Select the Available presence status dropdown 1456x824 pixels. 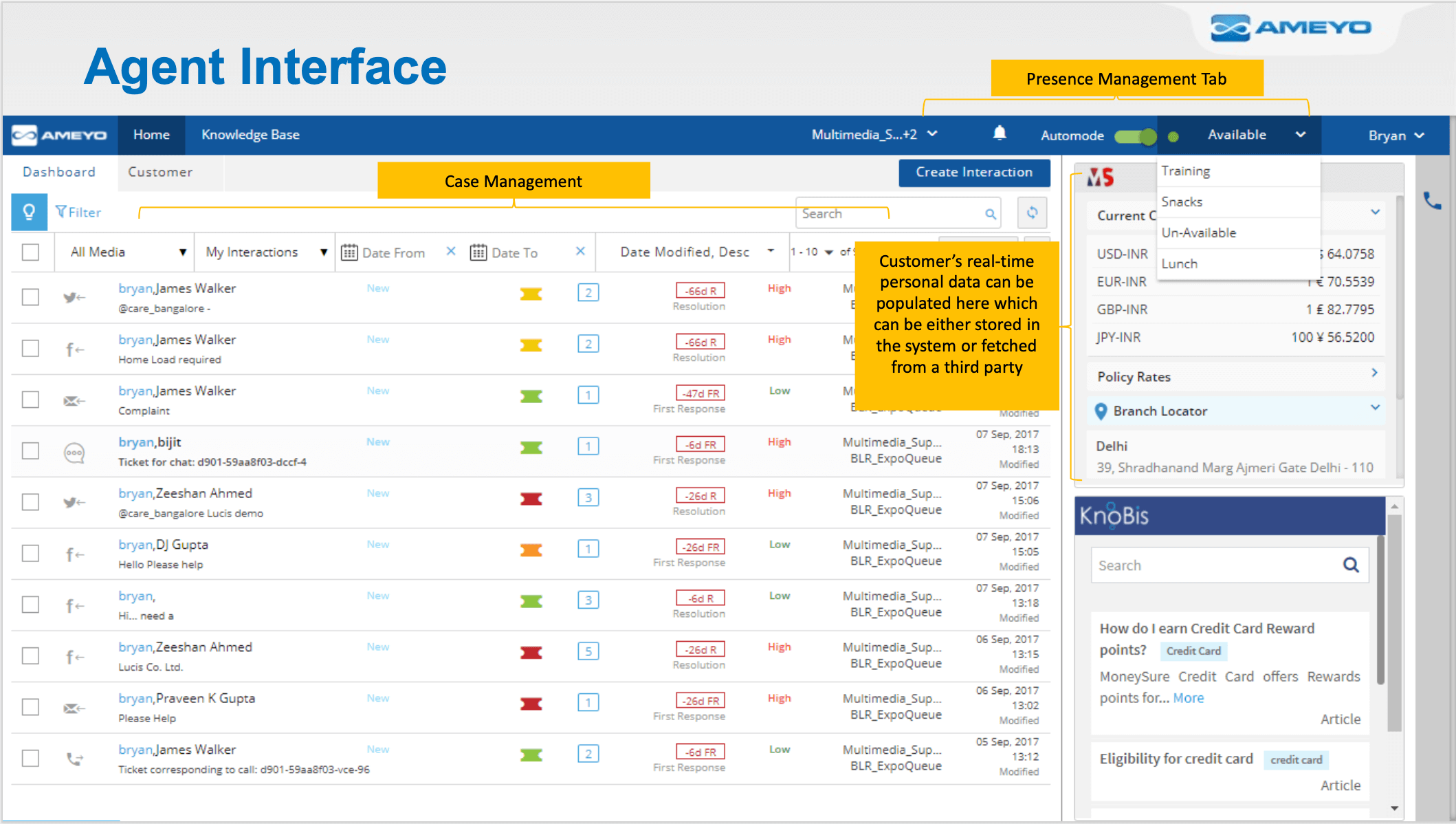pos(1253,135)
